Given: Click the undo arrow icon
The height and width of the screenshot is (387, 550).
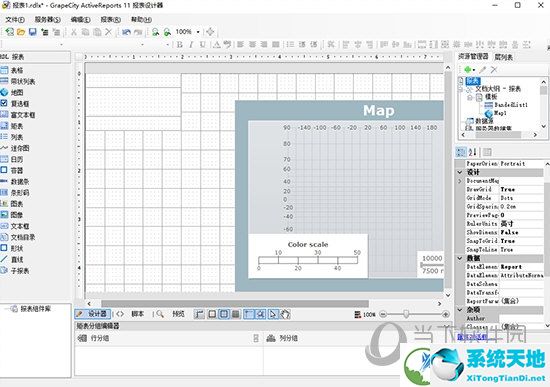Looking at the screenshot, I should coord(126,32).
